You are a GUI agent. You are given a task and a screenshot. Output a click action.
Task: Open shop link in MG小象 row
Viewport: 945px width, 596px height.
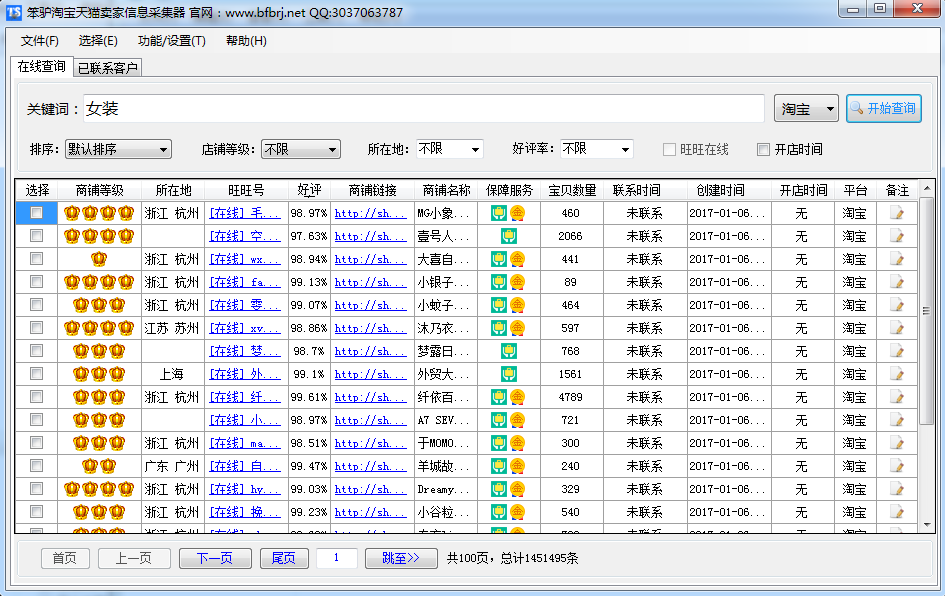370,213
